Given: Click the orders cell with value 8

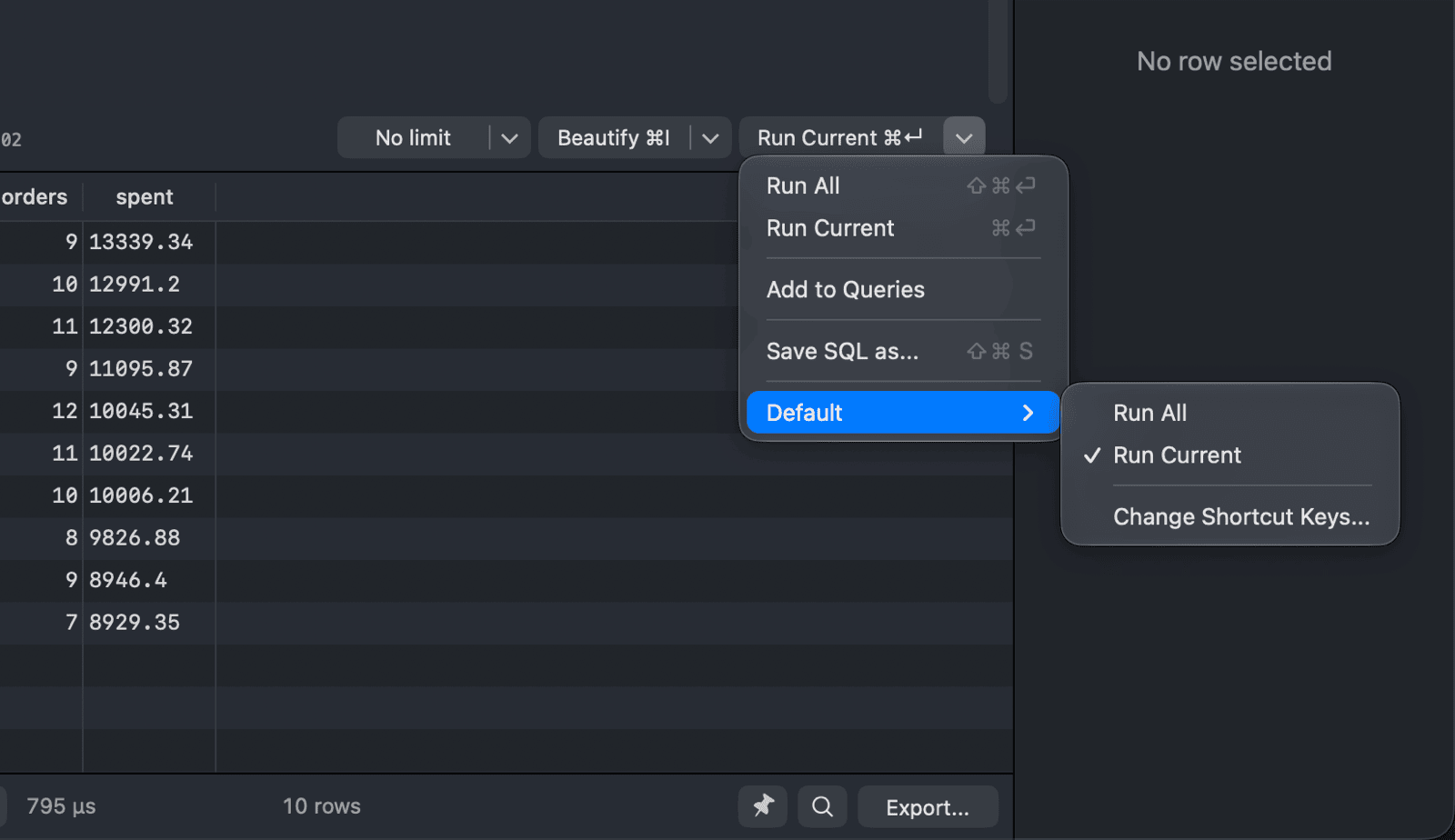Looking at the screenshot, I should (x=41, y=538).
